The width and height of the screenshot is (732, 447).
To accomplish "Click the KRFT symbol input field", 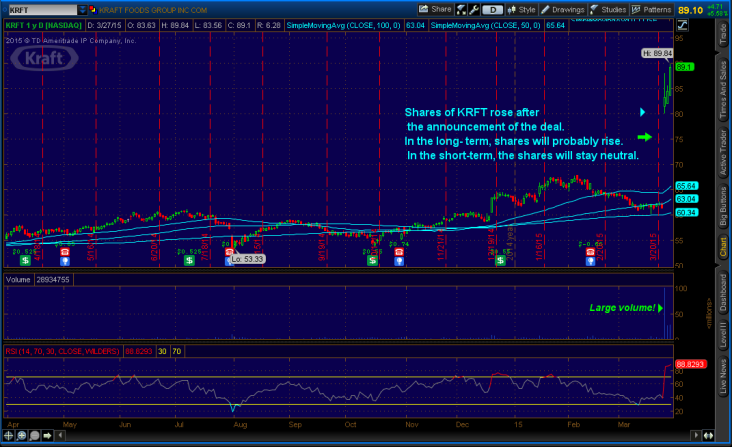I will [42, 10].
